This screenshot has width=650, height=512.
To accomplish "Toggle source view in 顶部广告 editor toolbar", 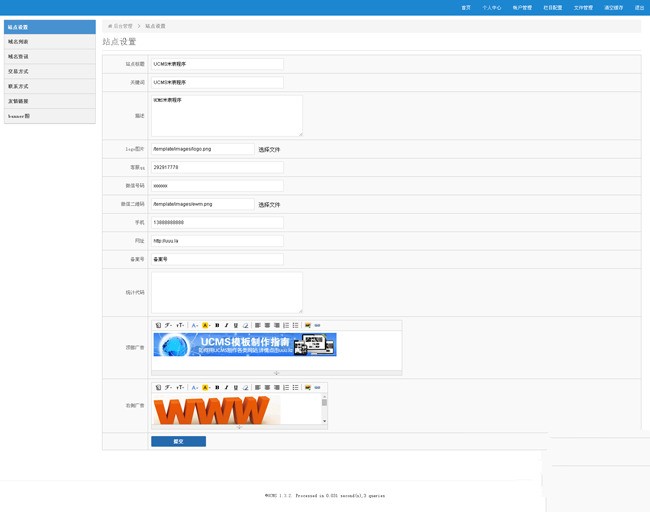I will 158,325.
